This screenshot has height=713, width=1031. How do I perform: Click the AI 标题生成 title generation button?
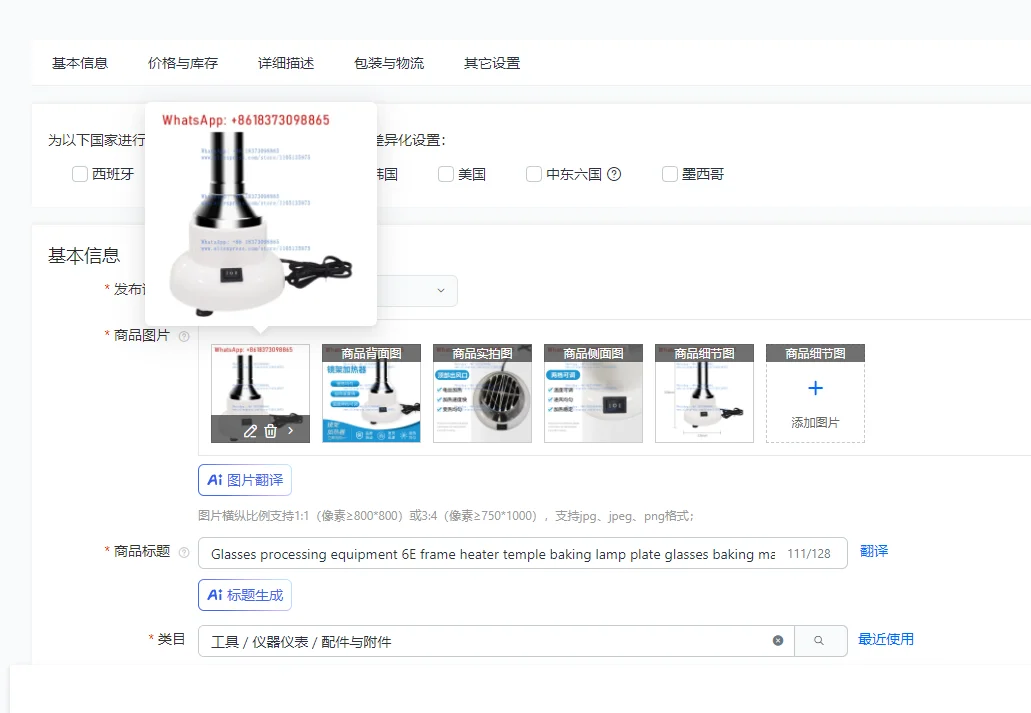(244, 595)
